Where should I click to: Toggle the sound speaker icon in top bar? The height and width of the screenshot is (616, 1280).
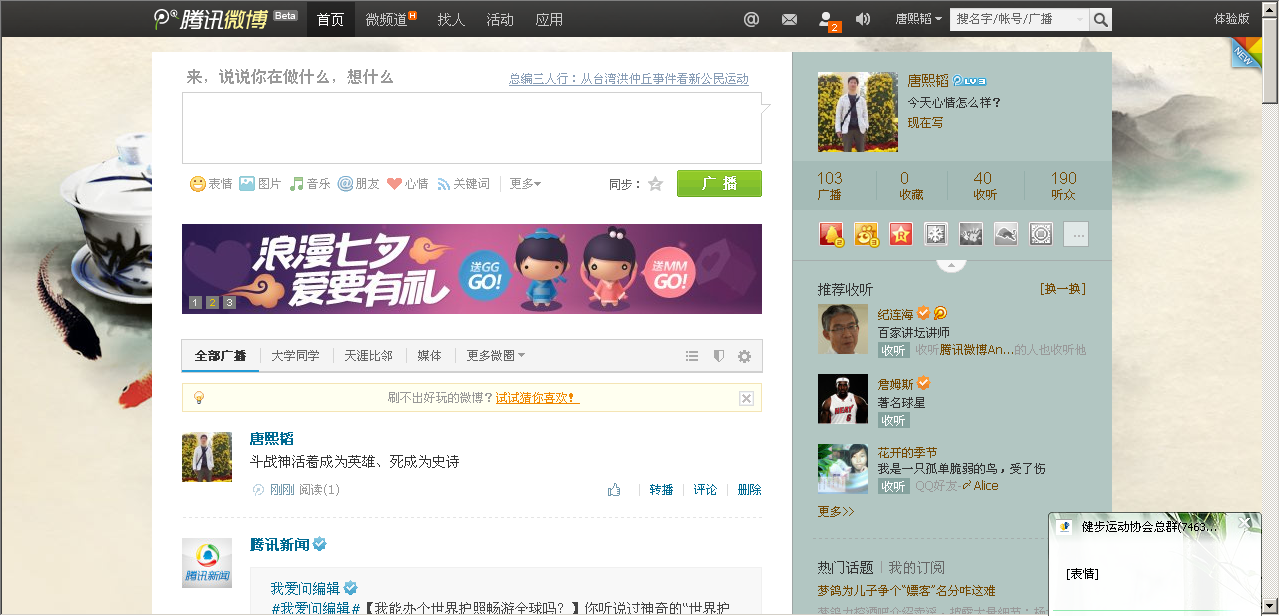(x=863, y=19)
